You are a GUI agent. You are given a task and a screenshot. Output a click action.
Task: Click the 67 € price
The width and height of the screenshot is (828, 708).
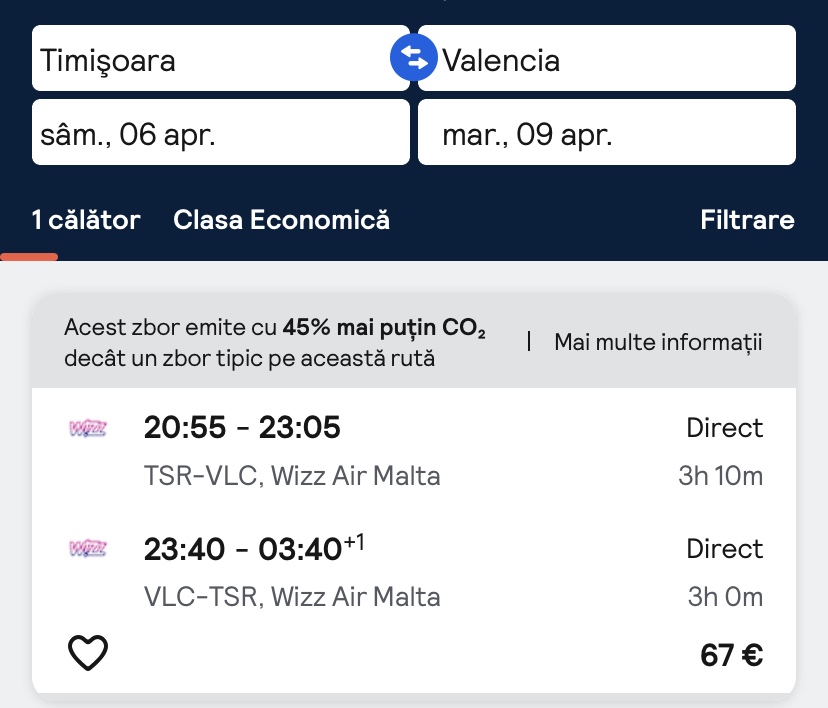[x=732, y=655]
